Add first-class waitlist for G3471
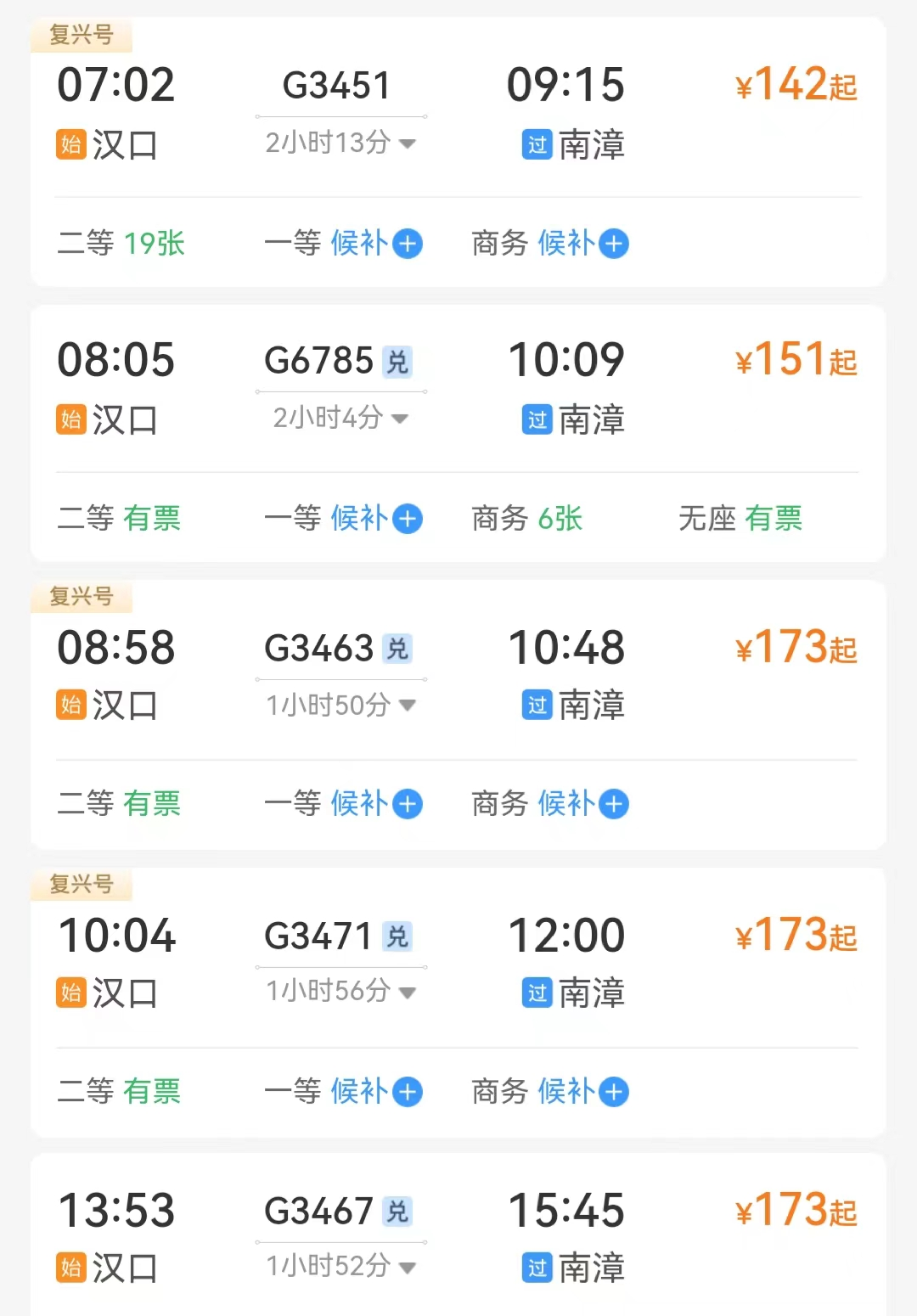Image resolution: width=917 pixels, height=1316 pixels. coord(408,1092)
